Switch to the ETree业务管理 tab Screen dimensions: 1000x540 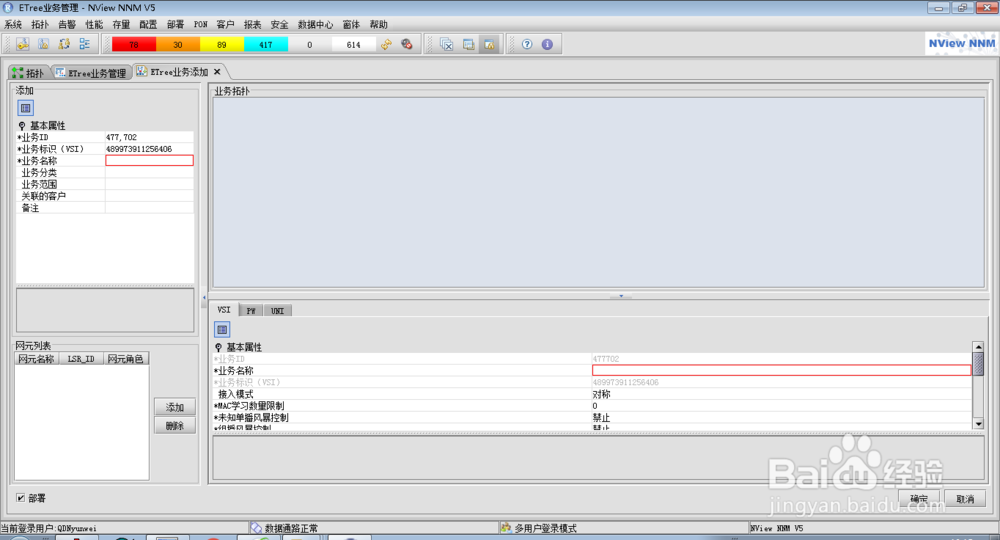click(x=91, y=73)
